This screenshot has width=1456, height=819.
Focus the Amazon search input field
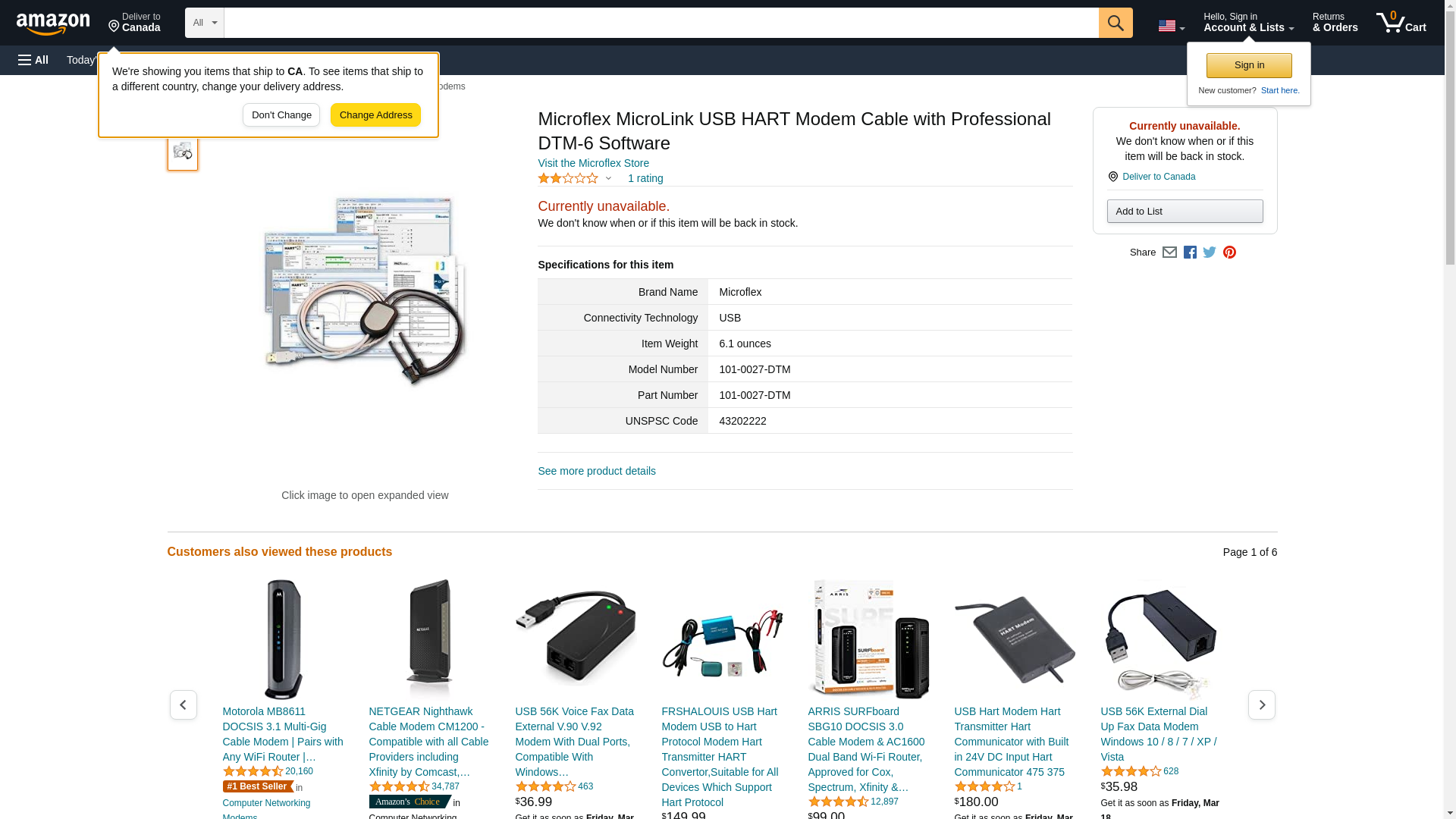pyautogui.click(x=661, y=23)
